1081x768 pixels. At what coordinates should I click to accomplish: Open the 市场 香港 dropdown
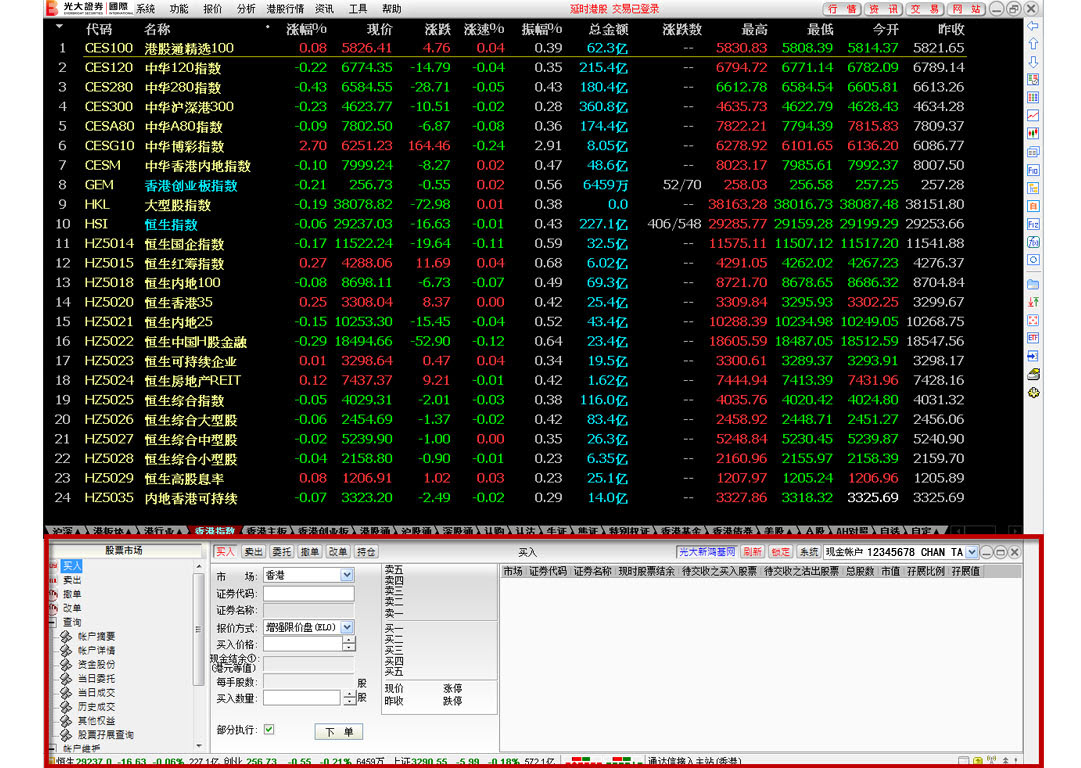347,575
